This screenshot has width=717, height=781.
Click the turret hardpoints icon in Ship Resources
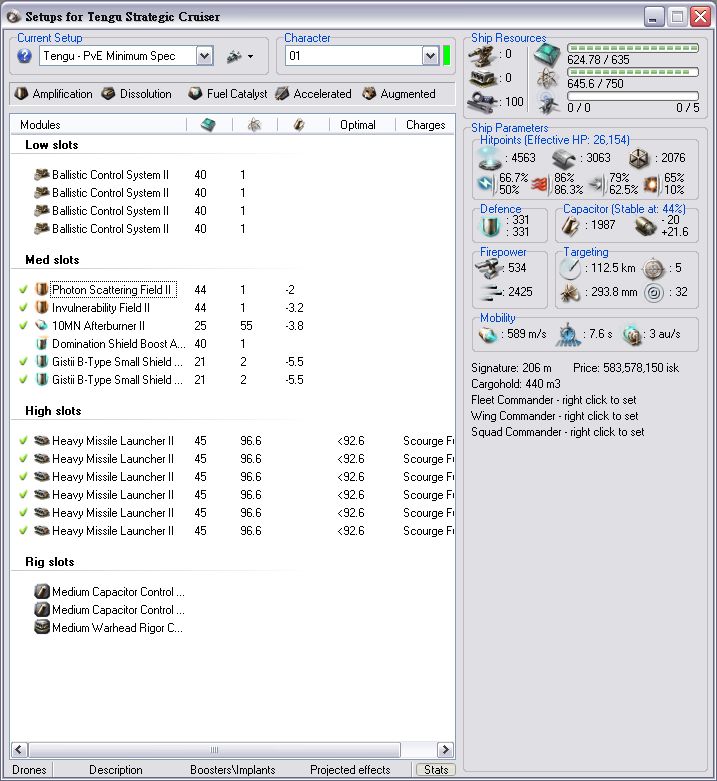(x=482, y=56)
